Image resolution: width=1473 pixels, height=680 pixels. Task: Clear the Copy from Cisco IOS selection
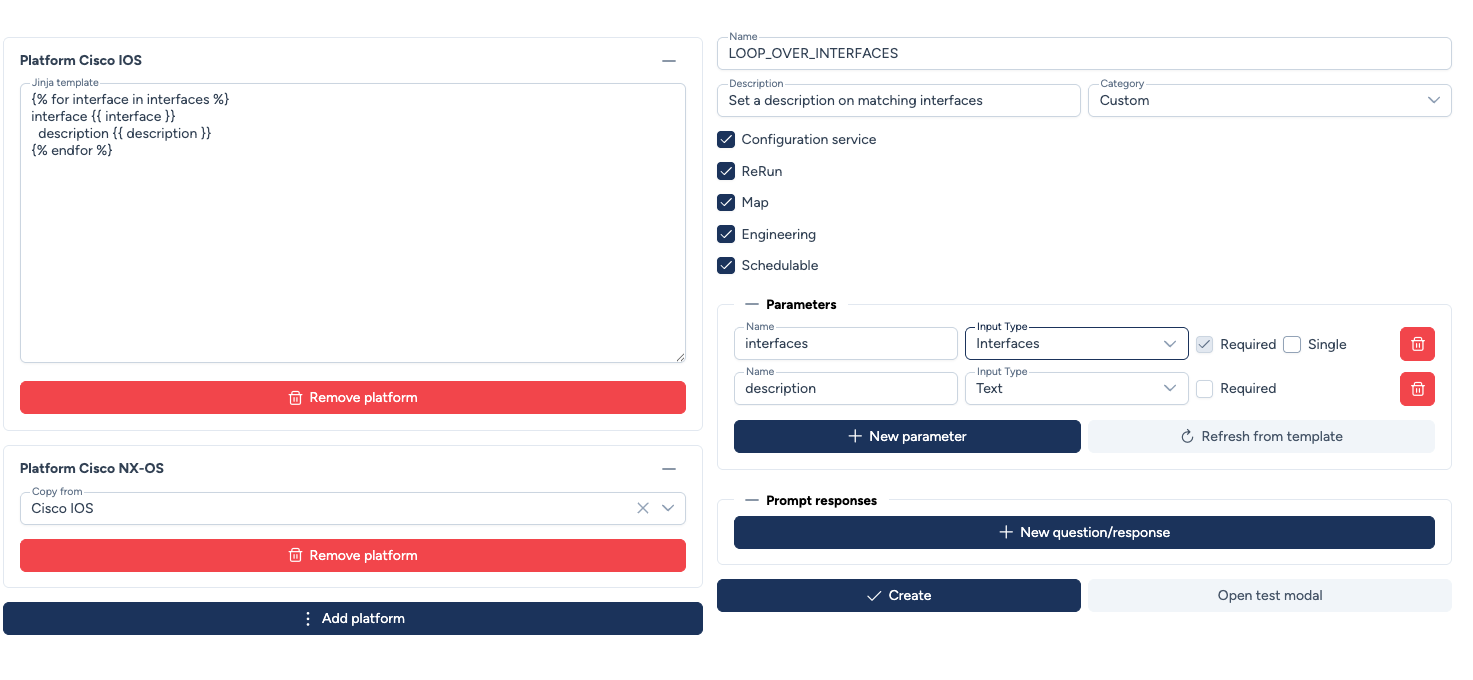point(643,508)
